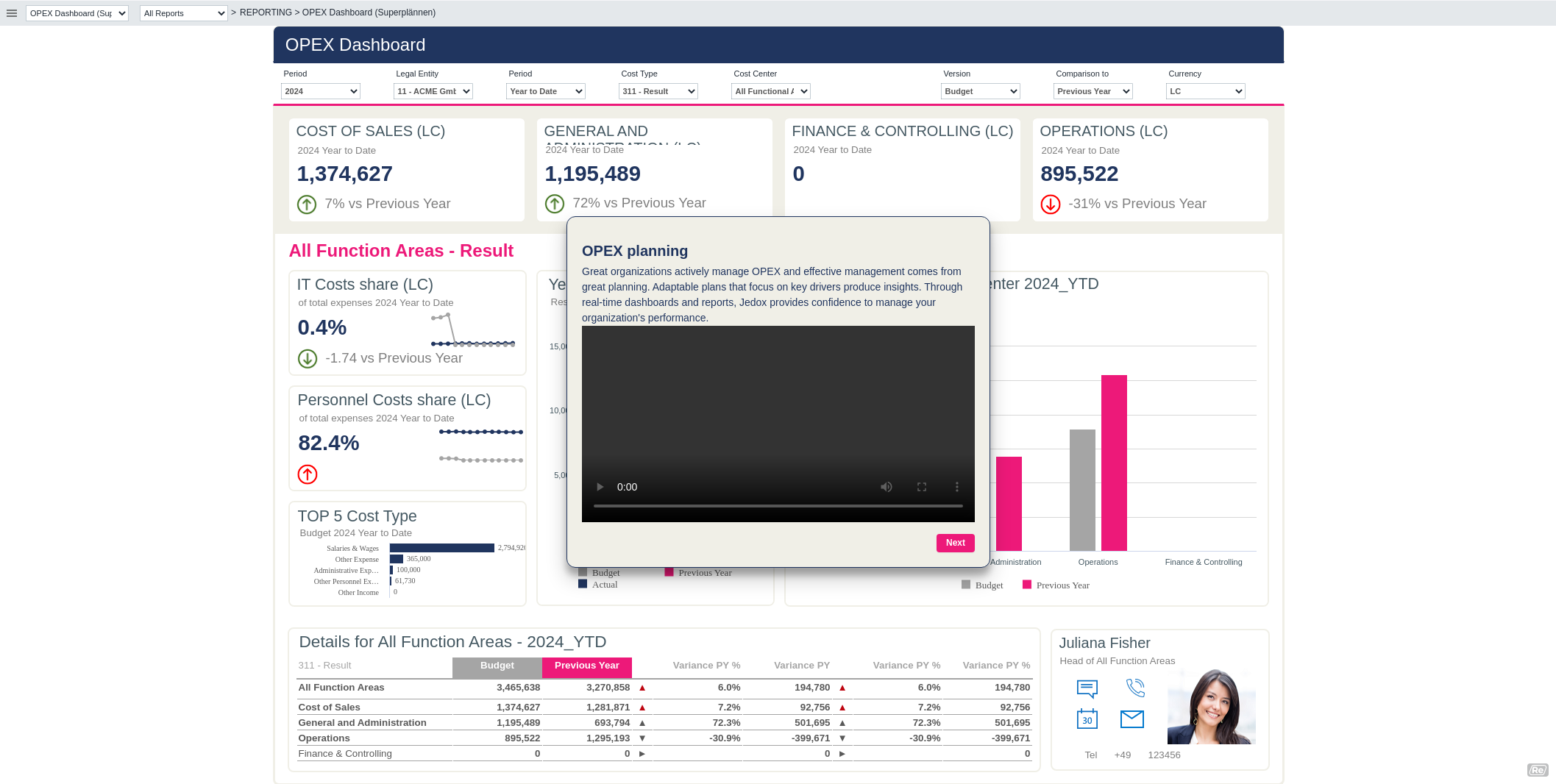This screenshot has height=784, width=1556.
Task: Expand the Legal Entity dropdown
Action: [x=433, y=91]
